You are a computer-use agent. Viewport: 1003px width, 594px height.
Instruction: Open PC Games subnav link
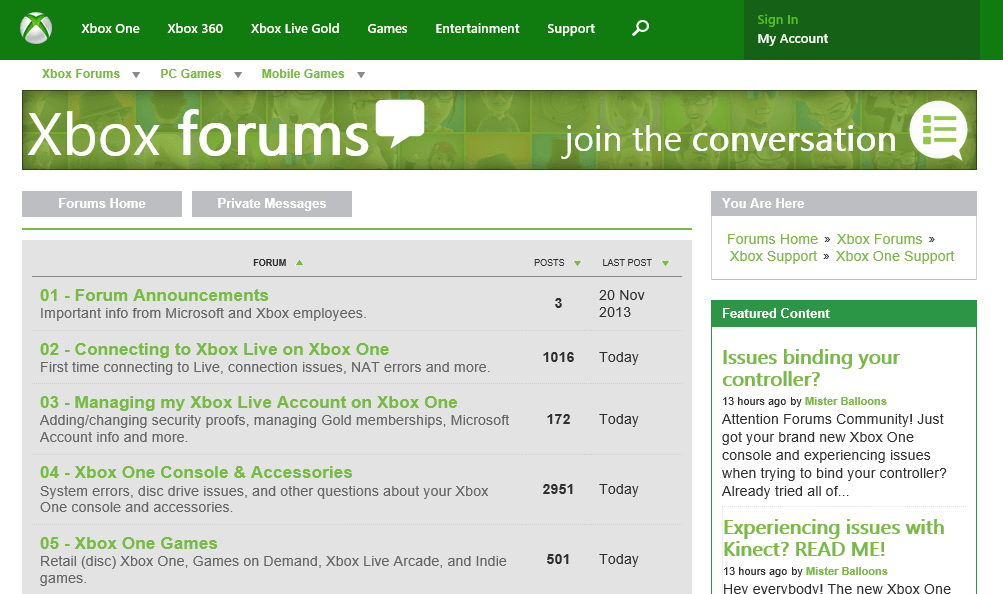[191, 74]
